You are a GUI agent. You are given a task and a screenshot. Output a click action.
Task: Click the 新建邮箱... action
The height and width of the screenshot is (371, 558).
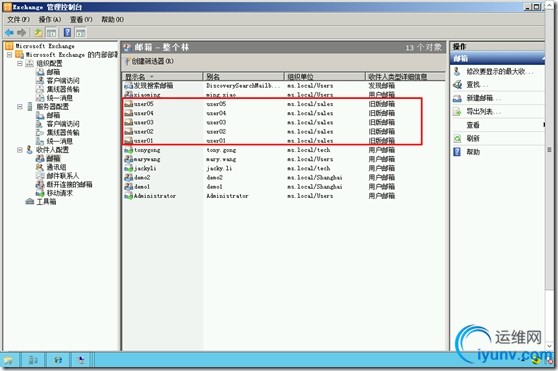(x=484, y=98)
